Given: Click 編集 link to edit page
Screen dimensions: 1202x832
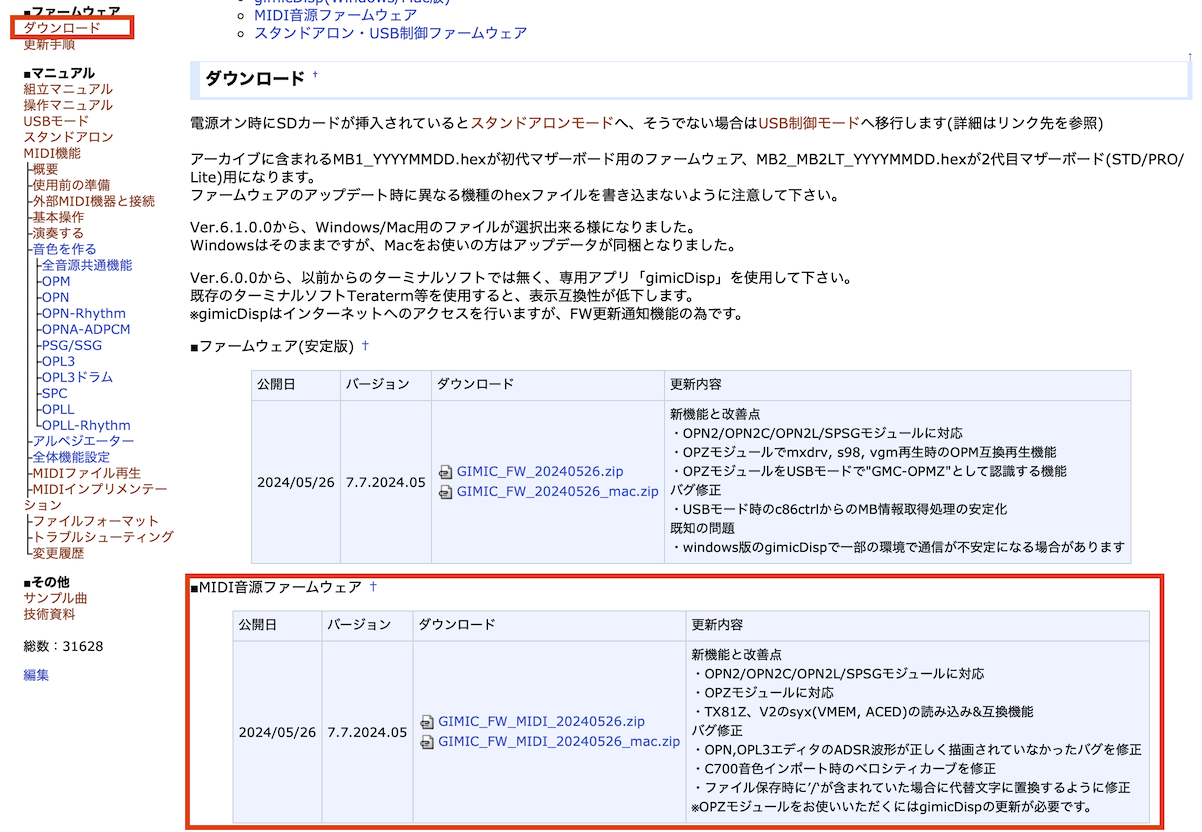Looking at the screenshot, I should pyautogui.click(x=36, y=675).
